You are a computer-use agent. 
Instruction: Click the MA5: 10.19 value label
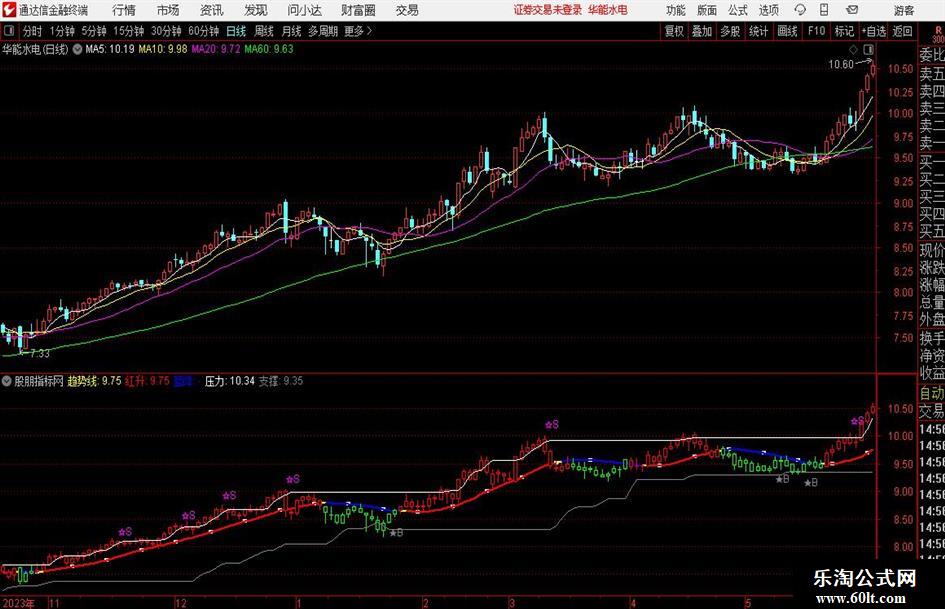(x=110, y=49)
